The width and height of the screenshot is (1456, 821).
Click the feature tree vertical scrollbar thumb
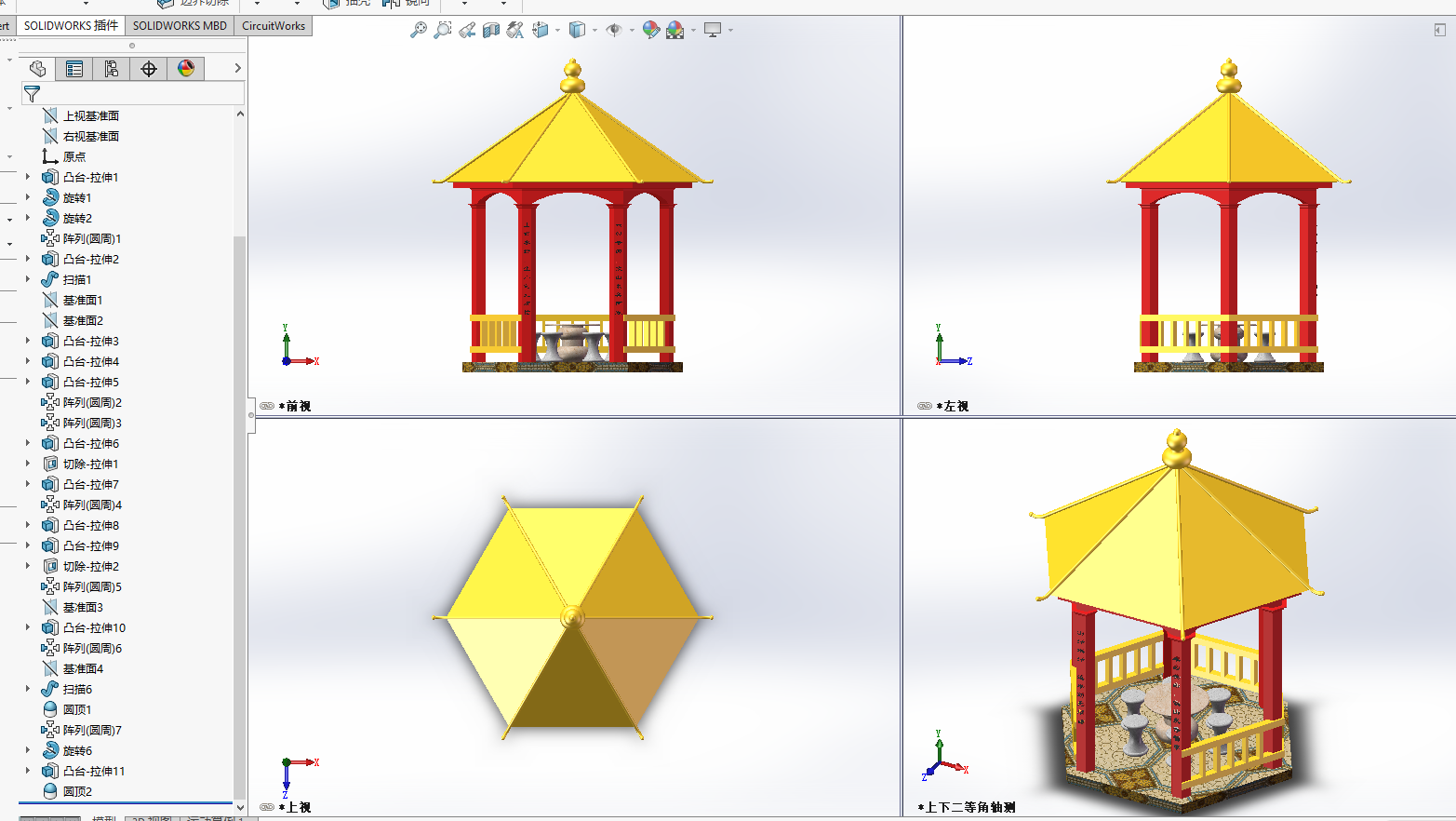tap(240, 517)
